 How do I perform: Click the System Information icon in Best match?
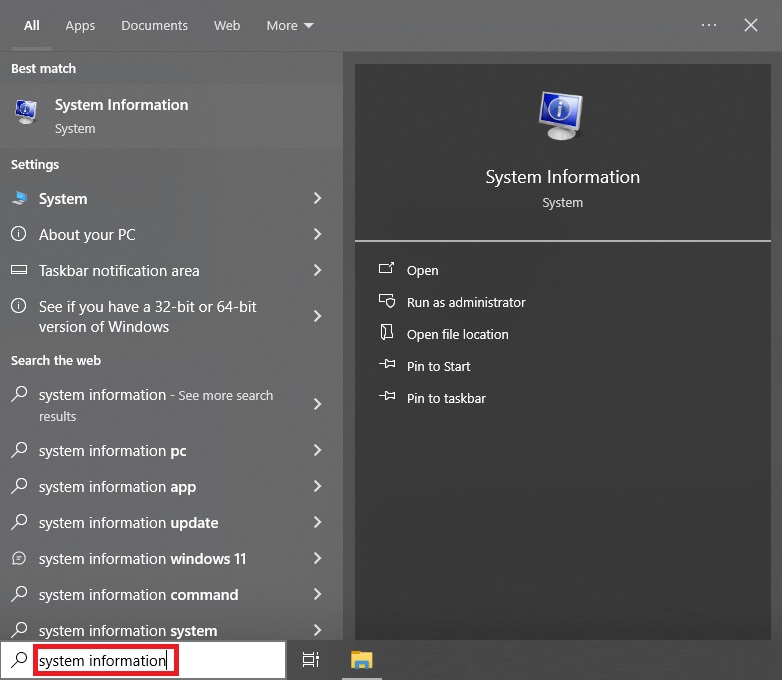26,113
